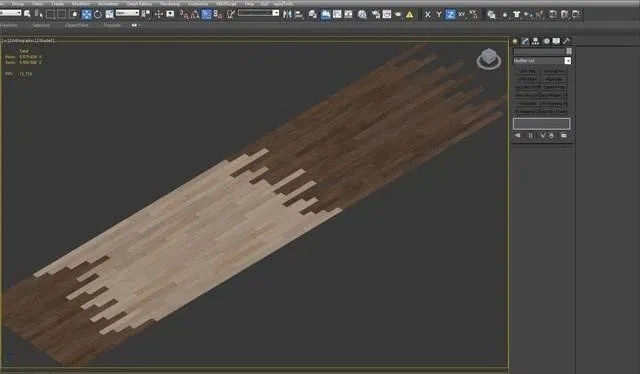Choose the Select and Move tool

(x=87, y=14)
